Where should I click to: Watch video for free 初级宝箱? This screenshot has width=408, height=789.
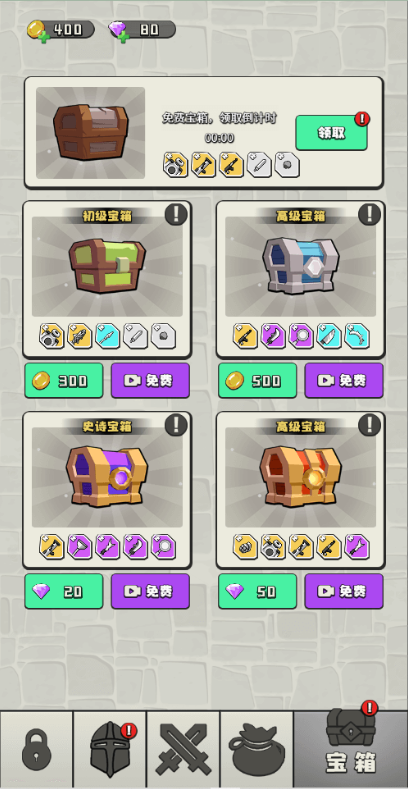point(150,381)
